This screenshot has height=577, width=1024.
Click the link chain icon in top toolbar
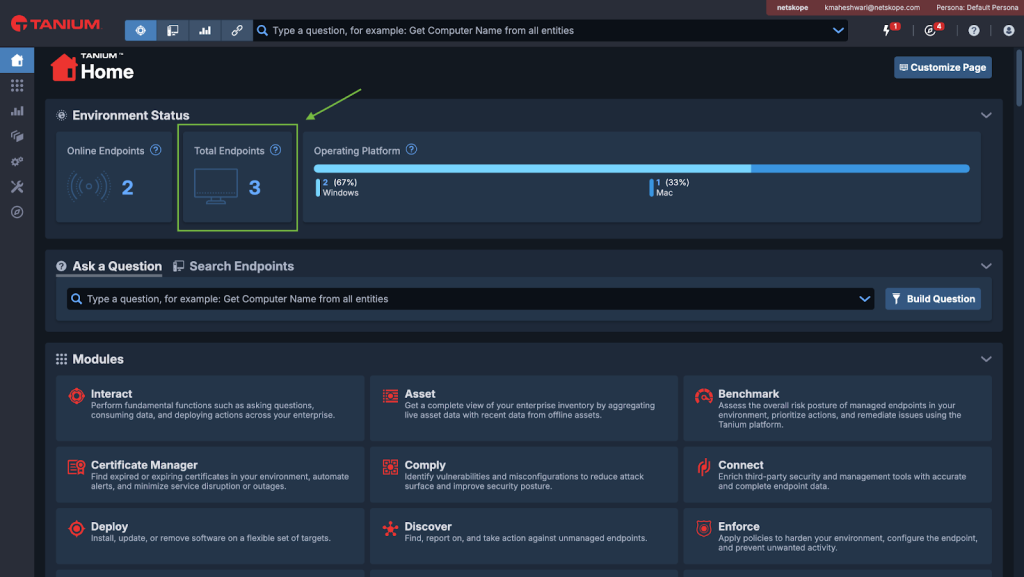point(236,30)
